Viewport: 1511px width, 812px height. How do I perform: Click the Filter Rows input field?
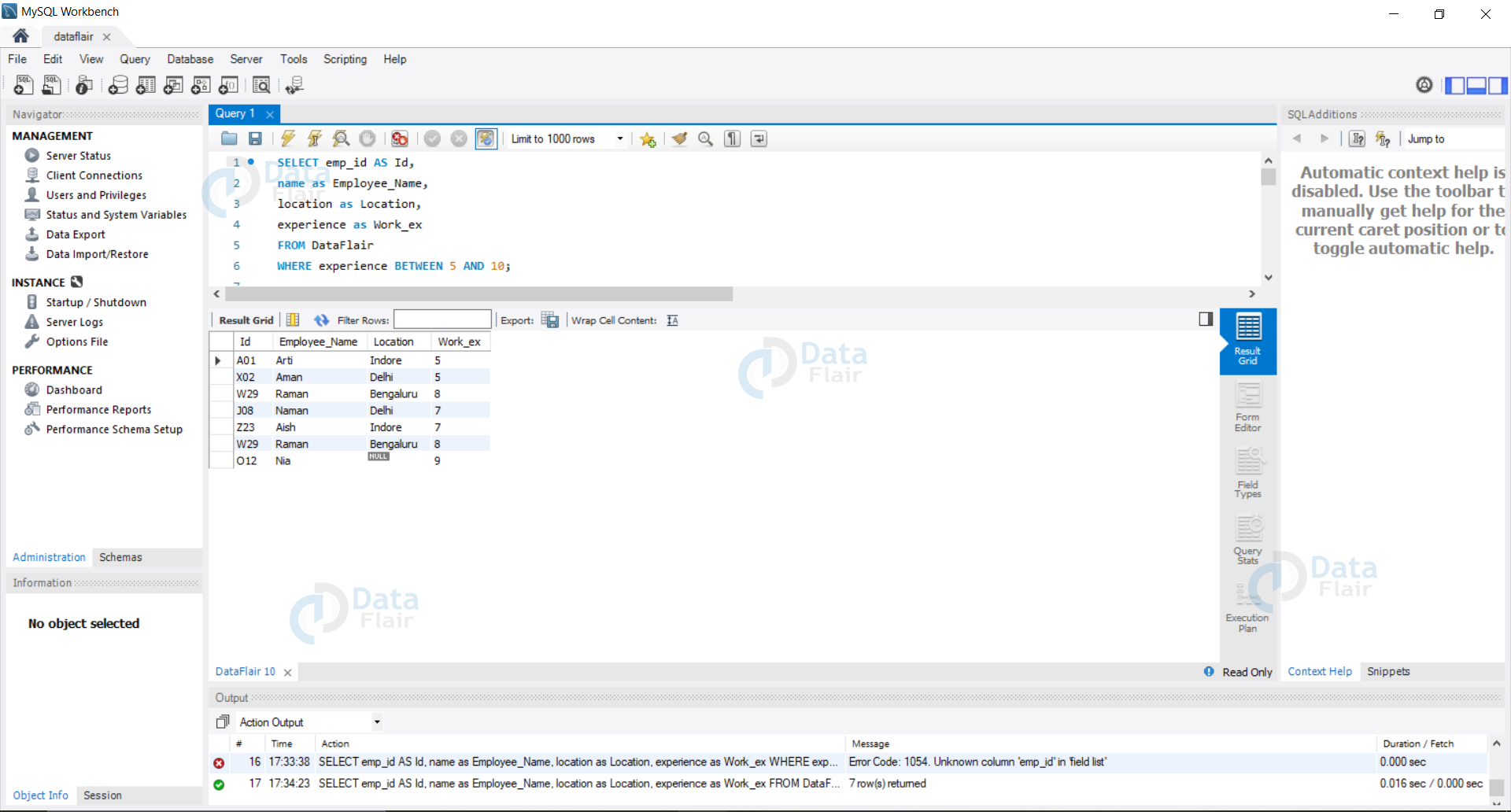pos(442,319)
